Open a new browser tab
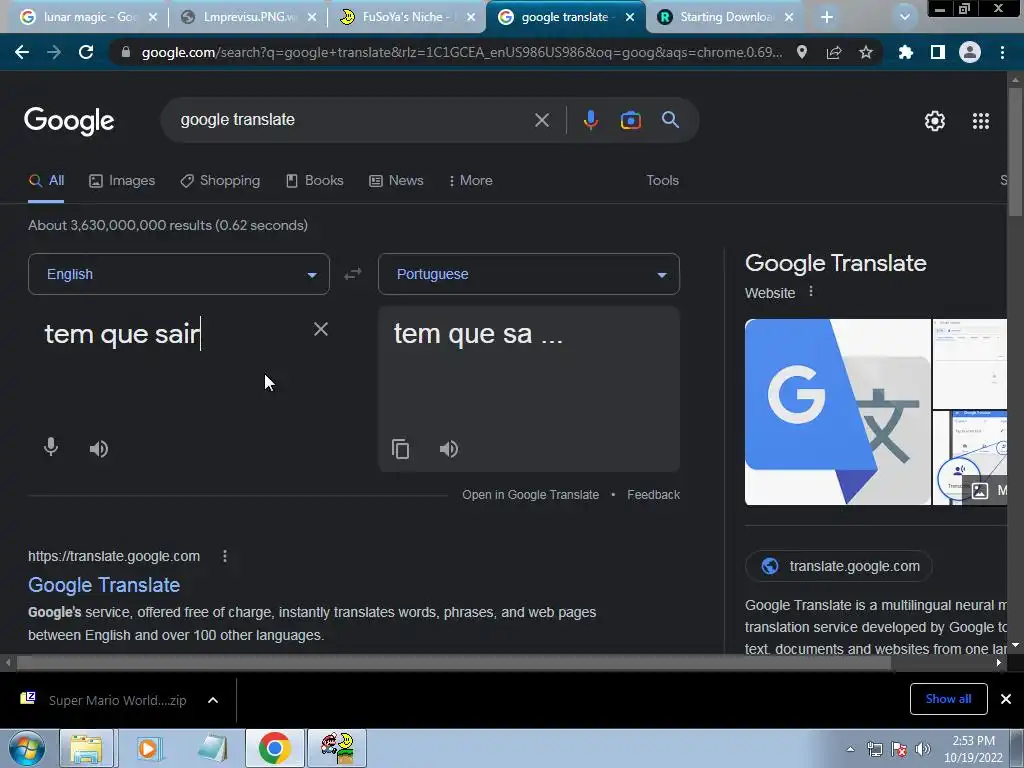1024x768 pixels. click(827, 17)
